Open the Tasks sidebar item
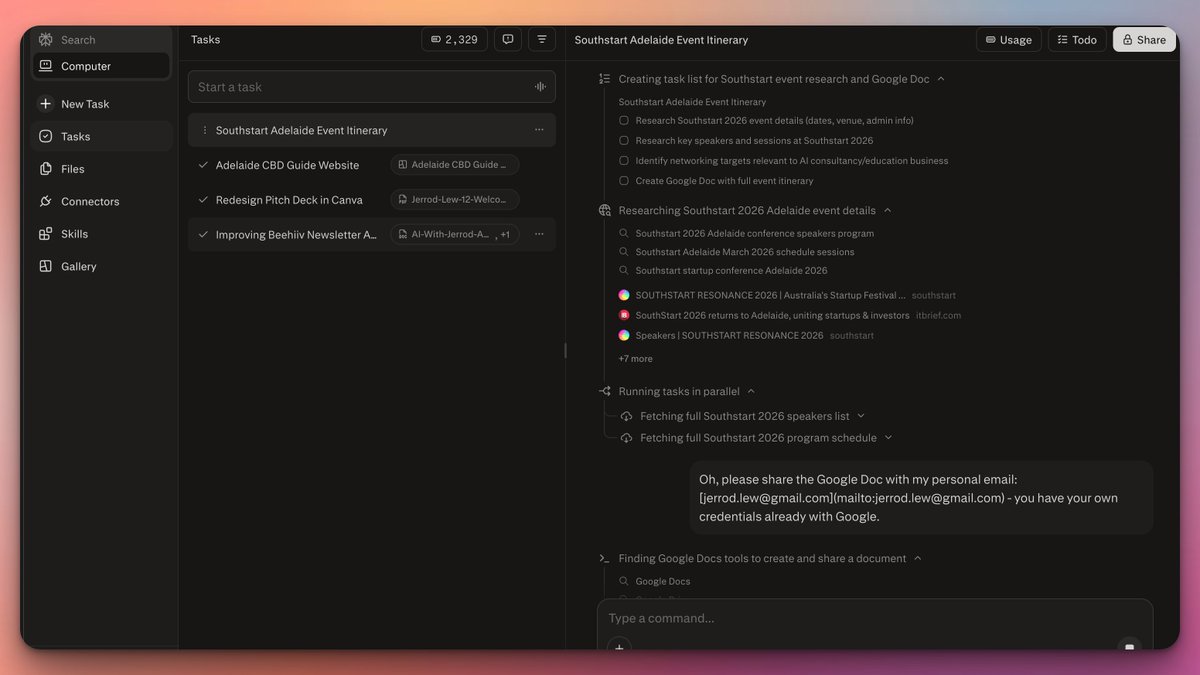Viewport: 1200px width, 675px height. tap(100, 136)
